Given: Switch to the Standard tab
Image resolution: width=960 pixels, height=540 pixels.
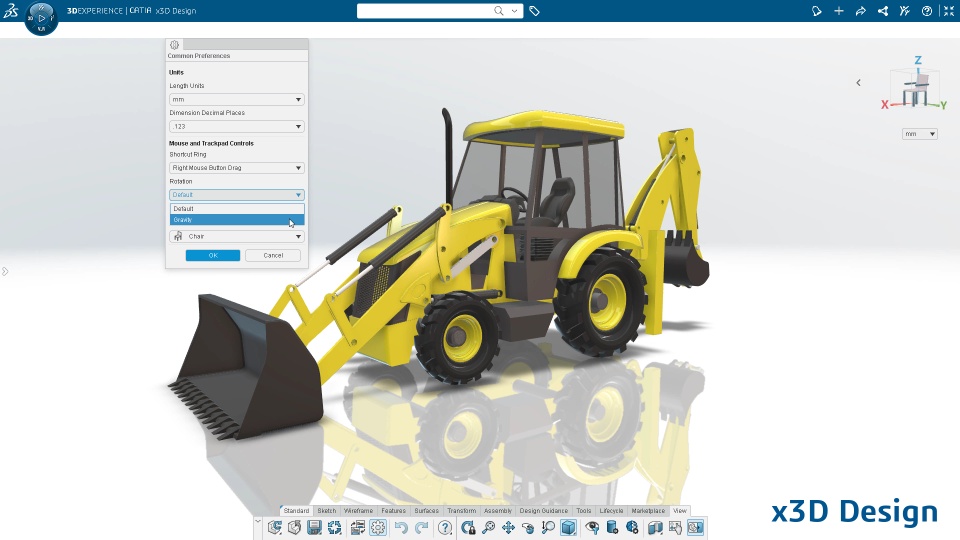Looking at the screenshot, I should 296,511.
